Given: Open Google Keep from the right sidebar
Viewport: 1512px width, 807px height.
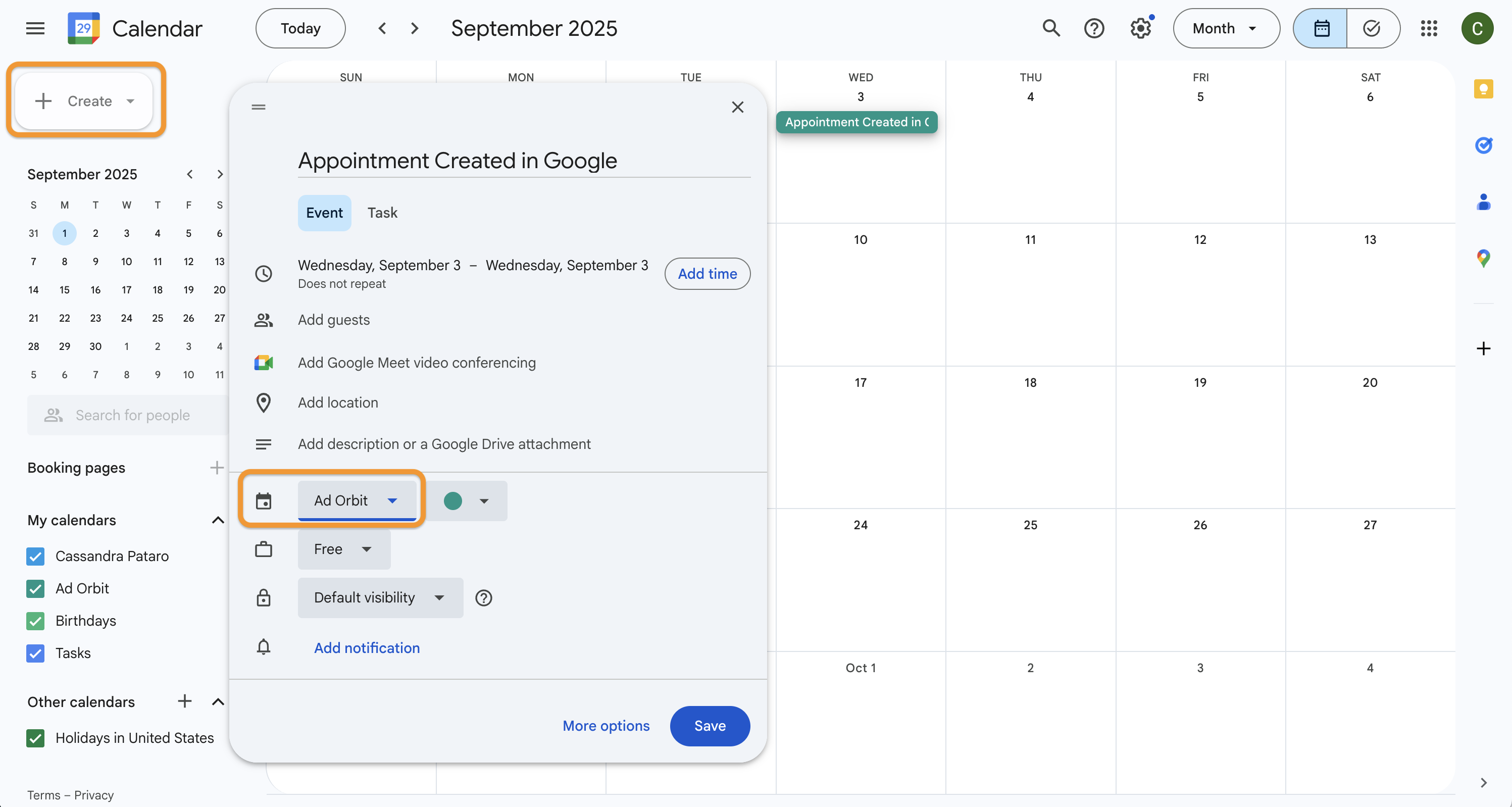Looking at the screenshot, I should pos(1484,89).
